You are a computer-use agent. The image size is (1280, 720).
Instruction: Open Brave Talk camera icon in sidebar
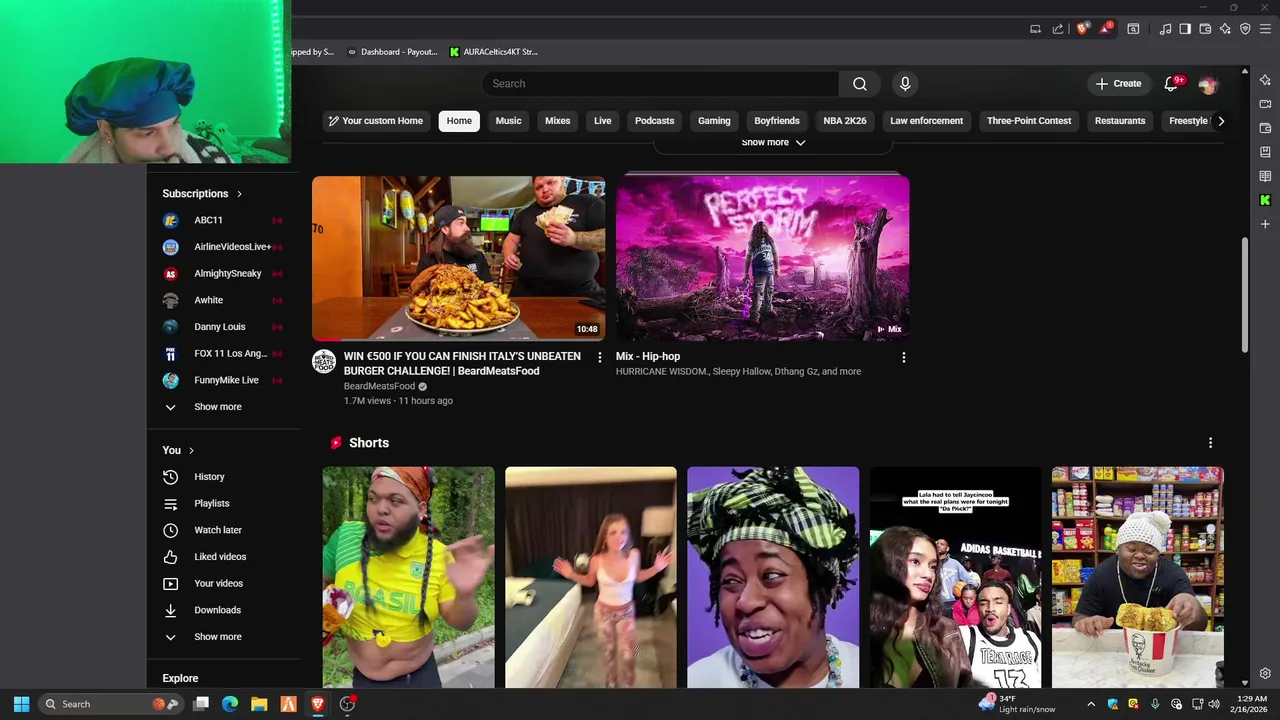coord(1265,104)
